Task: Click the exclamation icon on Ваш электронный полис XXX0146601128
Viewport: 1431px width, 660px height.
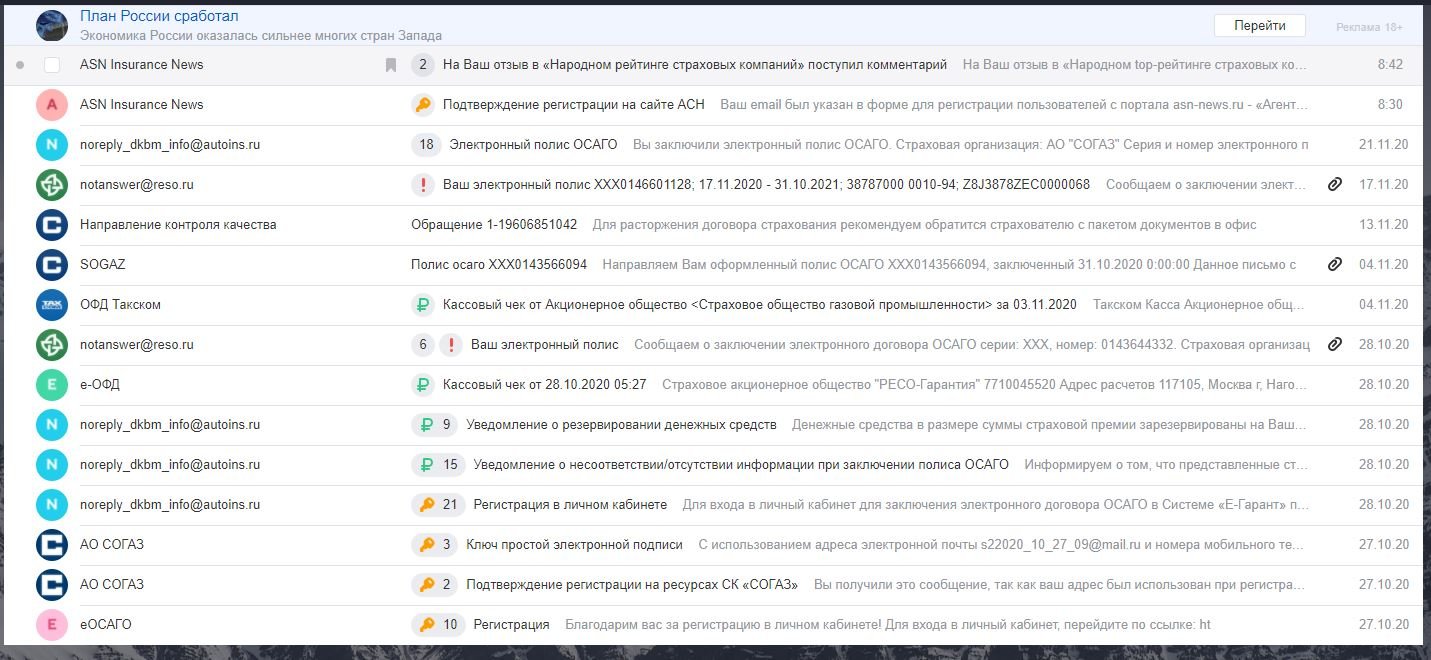Action: [x=423, y=185]
